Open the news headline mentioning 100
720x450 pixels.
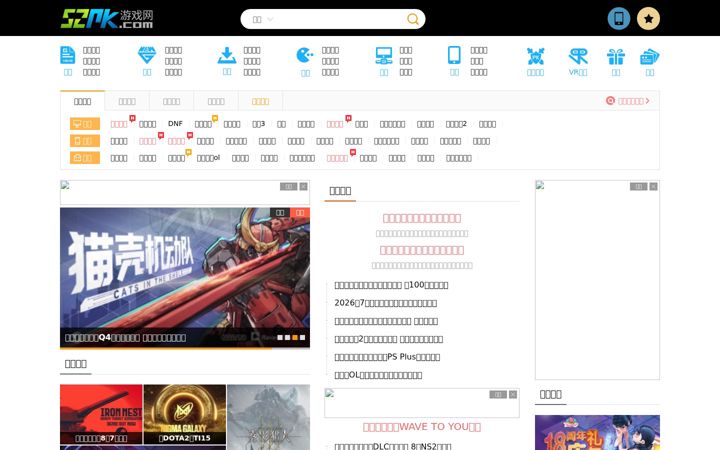pos(391,285)
